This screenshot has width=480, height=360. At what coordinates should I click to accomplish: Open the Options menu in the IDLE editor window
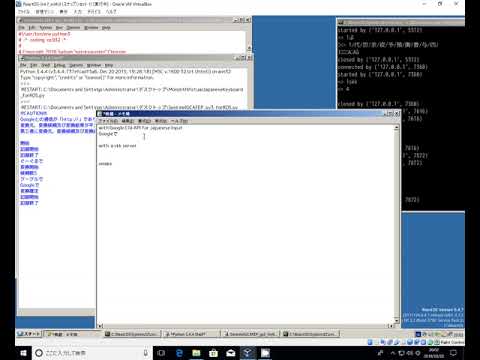[x=73, y=28]
